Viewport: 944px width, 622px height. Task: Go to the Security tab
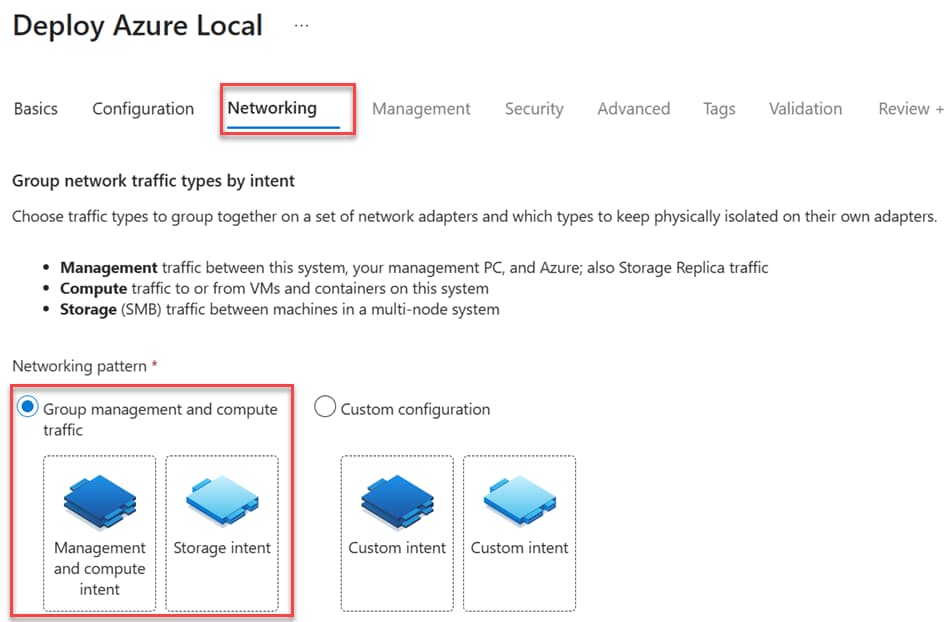534,109
